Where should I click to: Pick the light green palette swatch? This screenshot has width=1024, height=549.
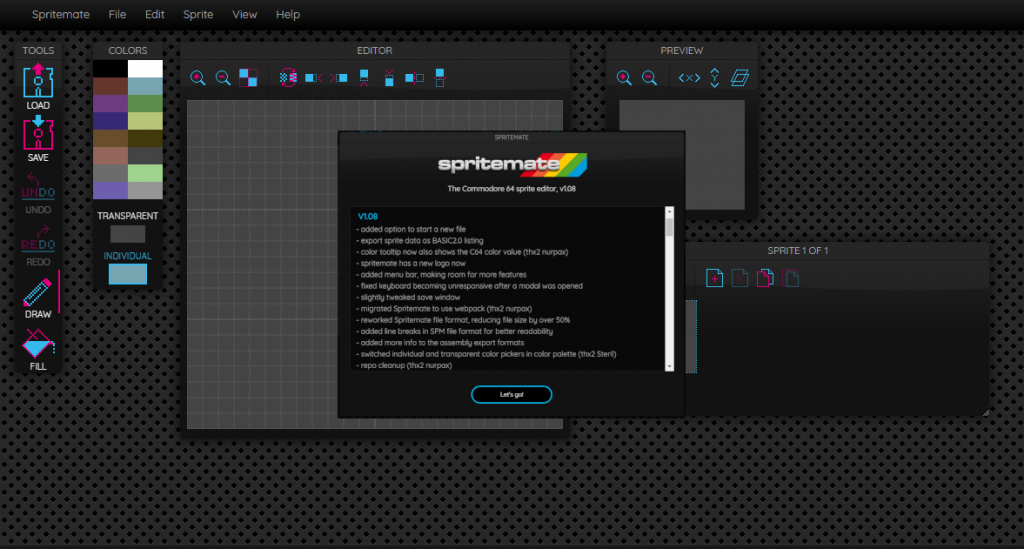point(145,173)
